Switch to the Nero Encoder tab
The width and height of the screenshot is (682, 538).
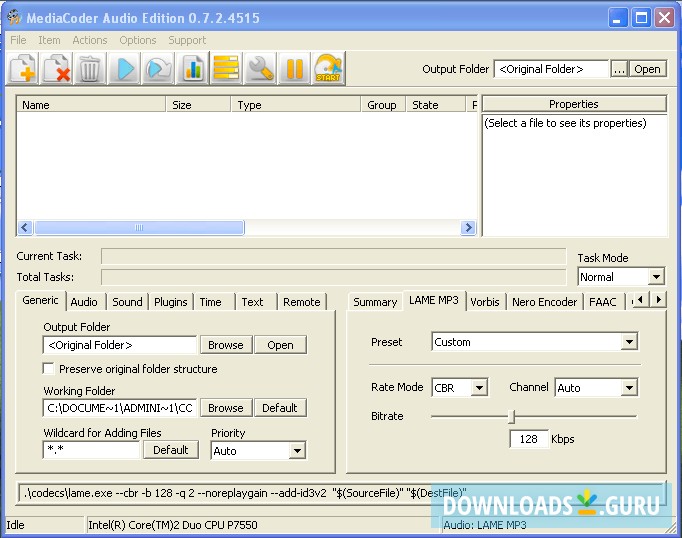click(x=544, y=302)
